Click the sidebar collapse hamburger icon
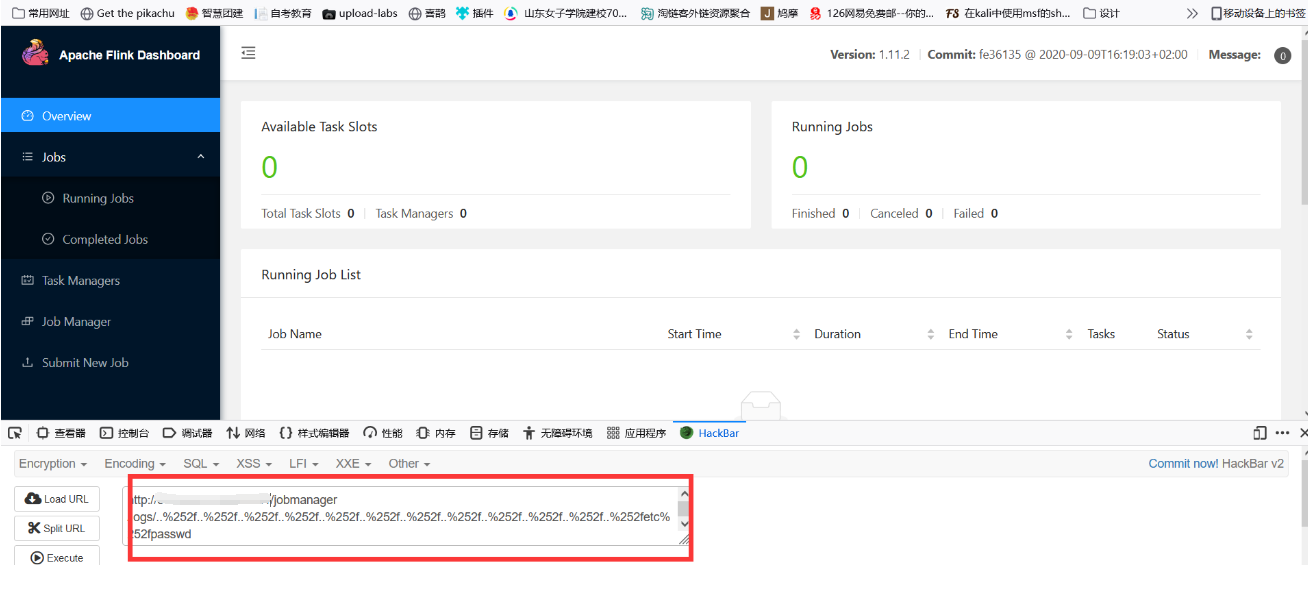This screenshot has width=1308, height=606. pos(248,54)
